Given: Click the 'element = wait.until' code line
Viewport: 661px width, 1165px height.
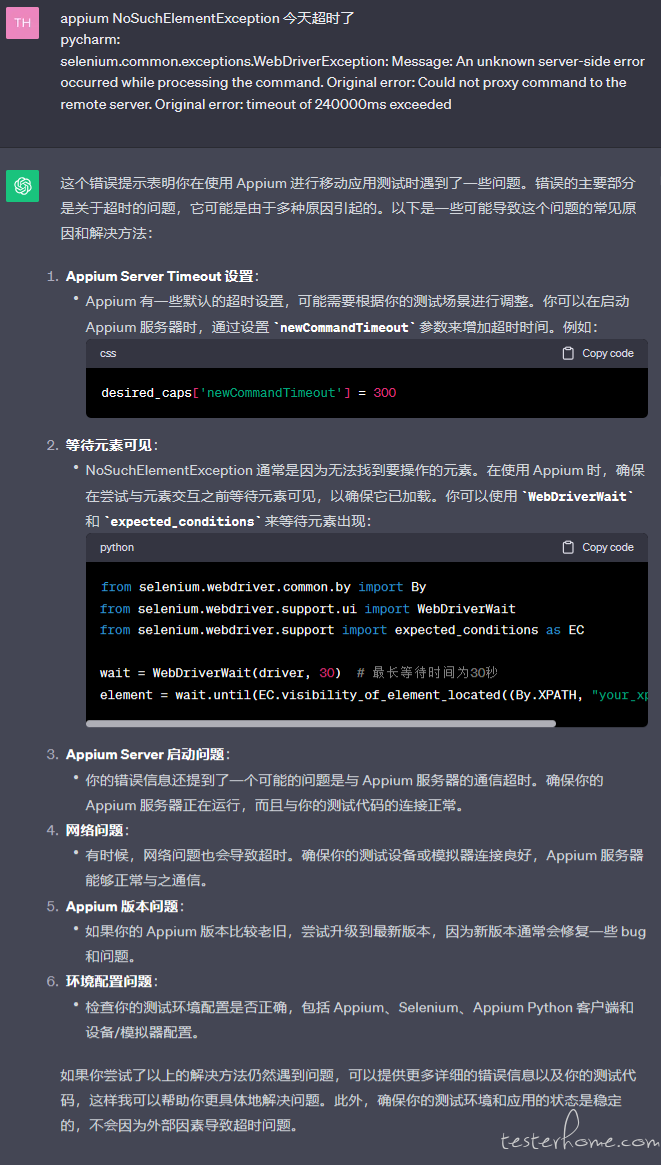Looking at the screenshot, I should tap(374, 695).
